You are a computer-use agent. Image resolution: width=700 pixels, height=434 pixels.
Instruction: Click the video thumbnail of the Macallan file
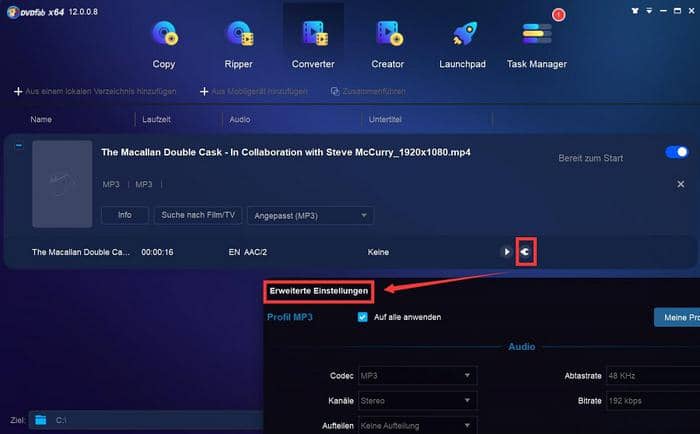click(61, 183)
